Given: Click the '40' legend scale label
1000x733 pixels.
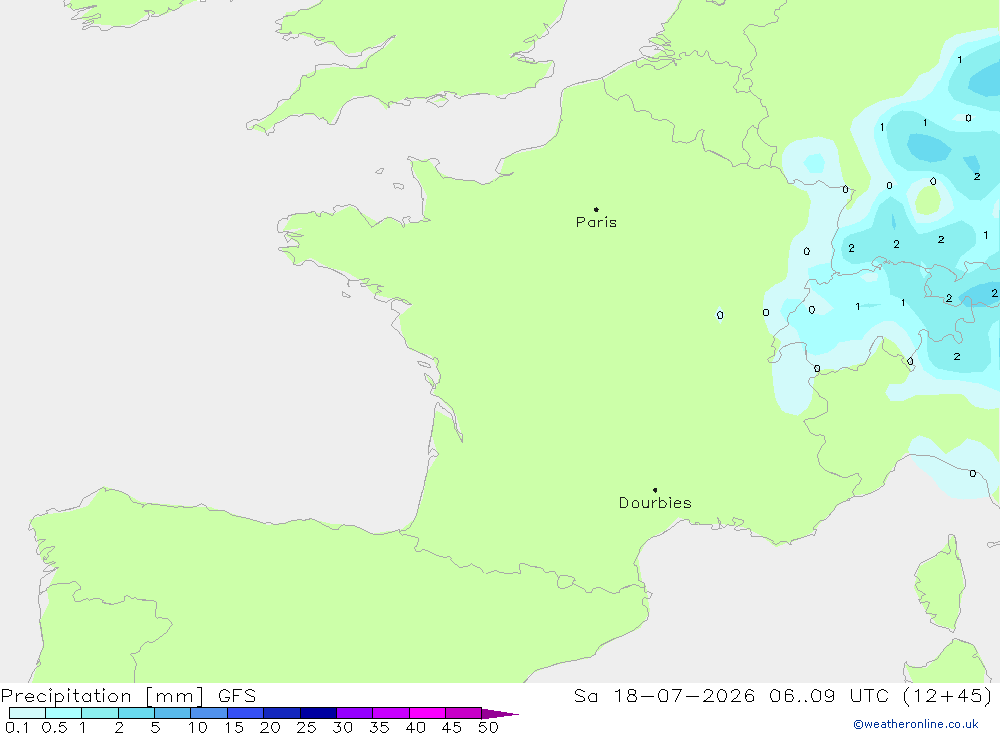Looking at the screenshot, I should [415, 727].
